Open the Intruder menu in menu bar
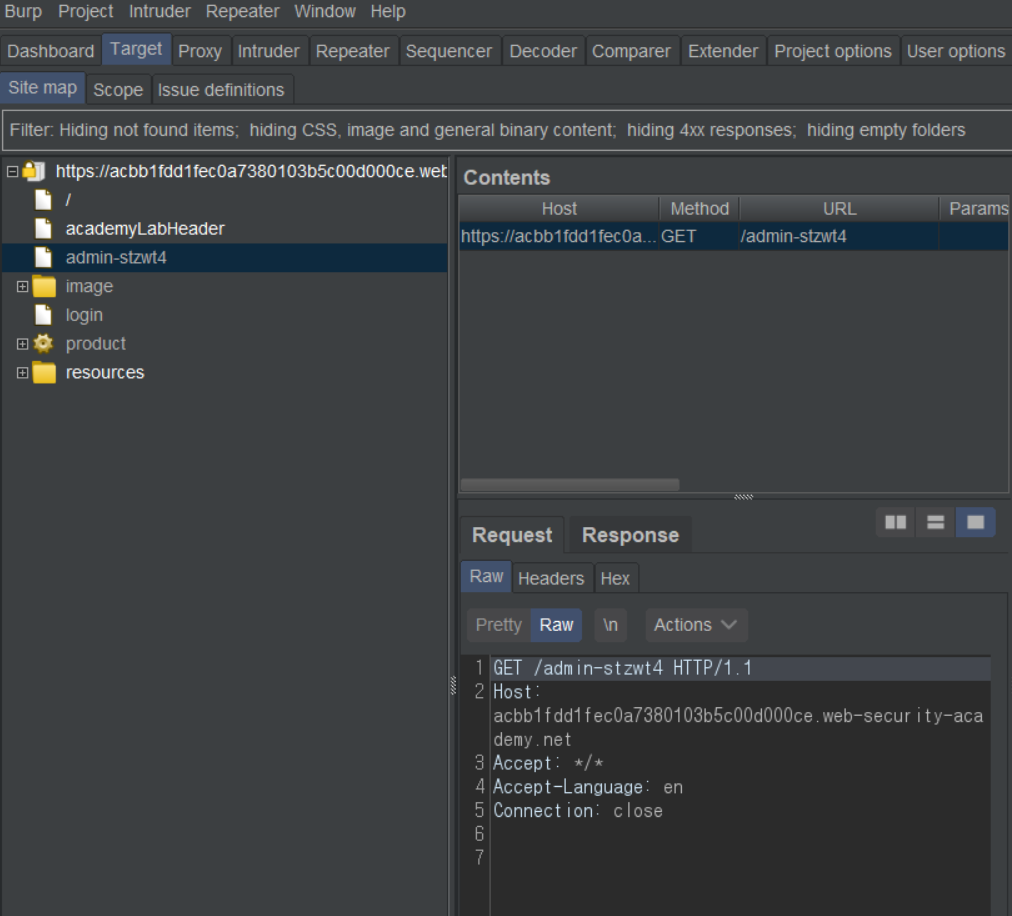The image size is (1012, 916). pos(159,12)
